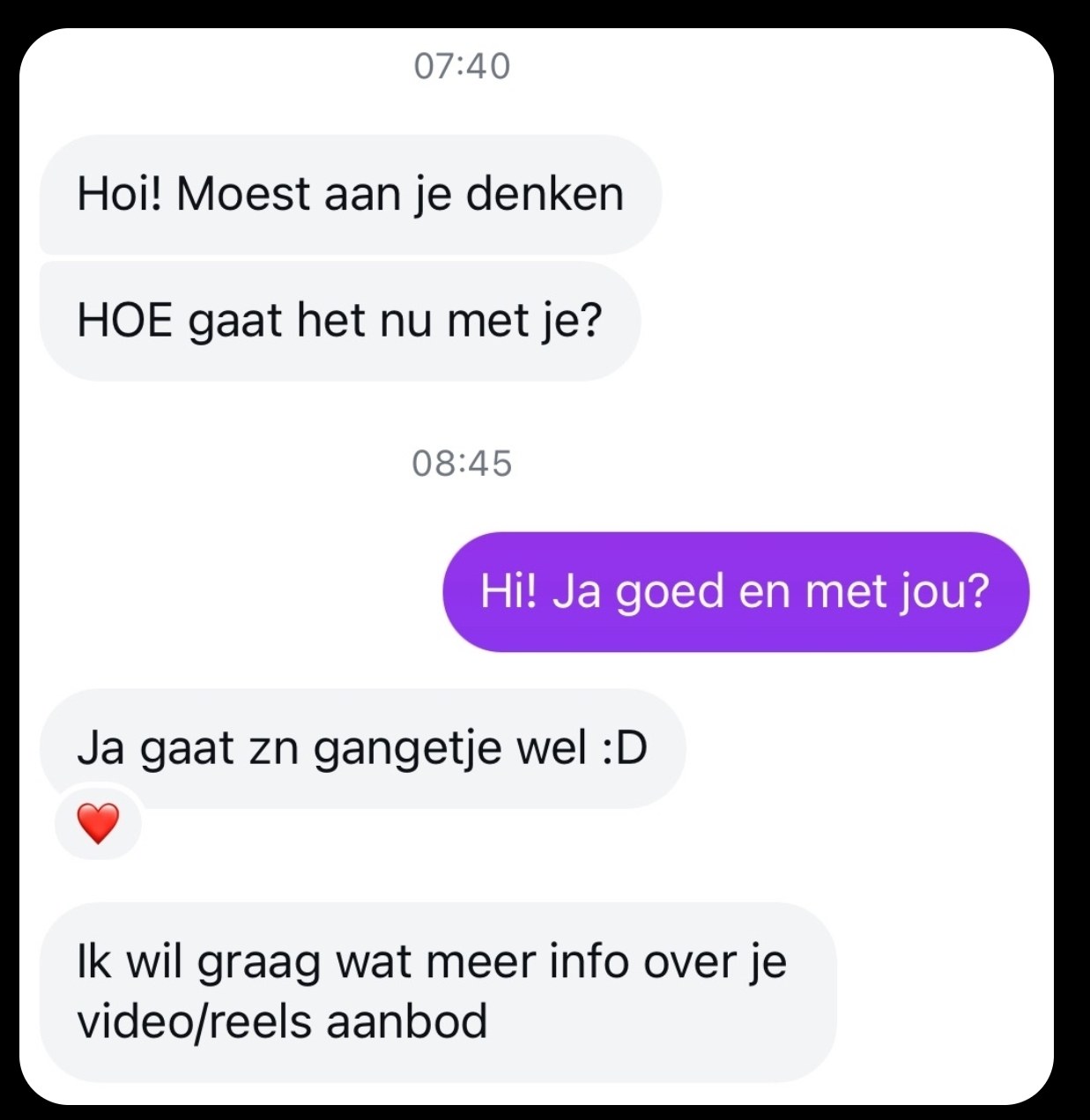The height and width of the screenshot is (1120, 1090).
Task: Click the :D emoticon in the message
Action: pos(624,749)
